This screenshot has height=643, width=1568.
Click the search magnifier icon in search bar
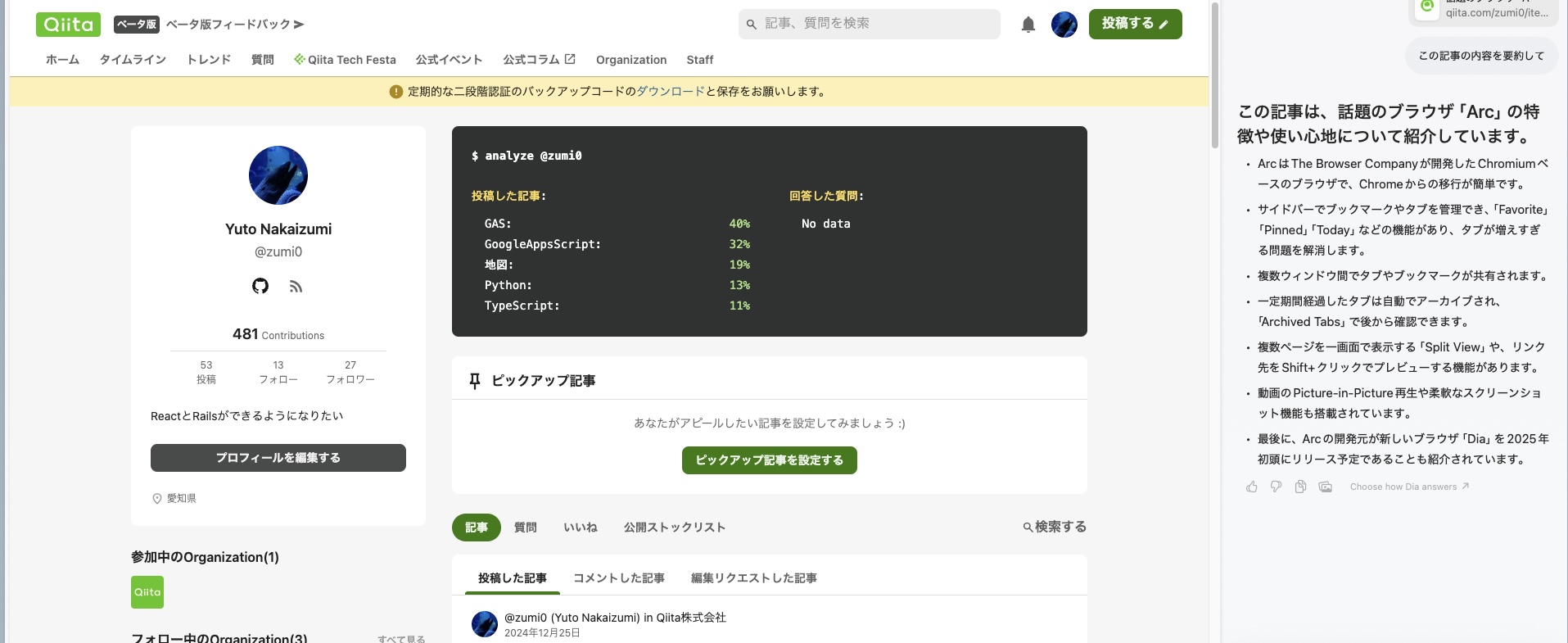[751, 24]
